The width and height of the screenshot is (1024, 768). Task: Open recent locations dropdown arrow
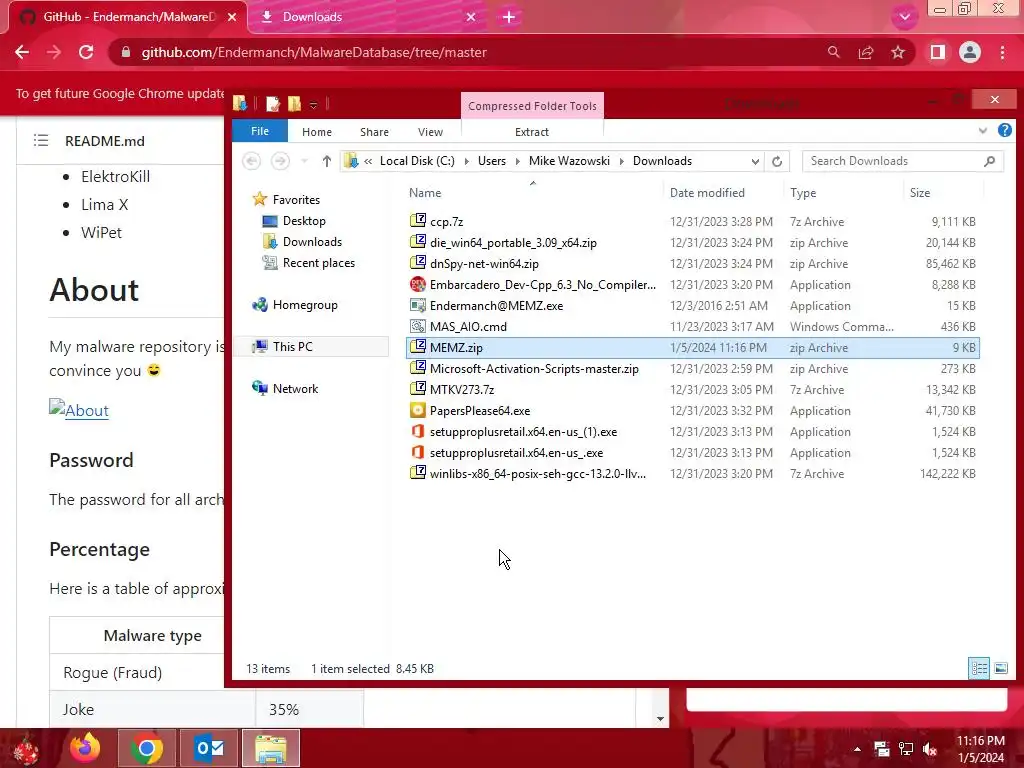coord(304,161)
